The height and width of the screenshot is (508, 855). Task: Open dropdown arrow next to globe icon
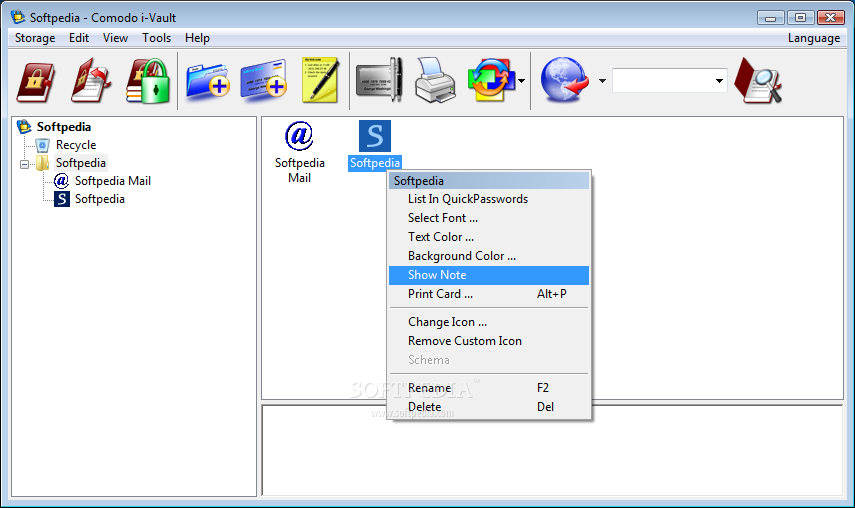pos(602,81)
